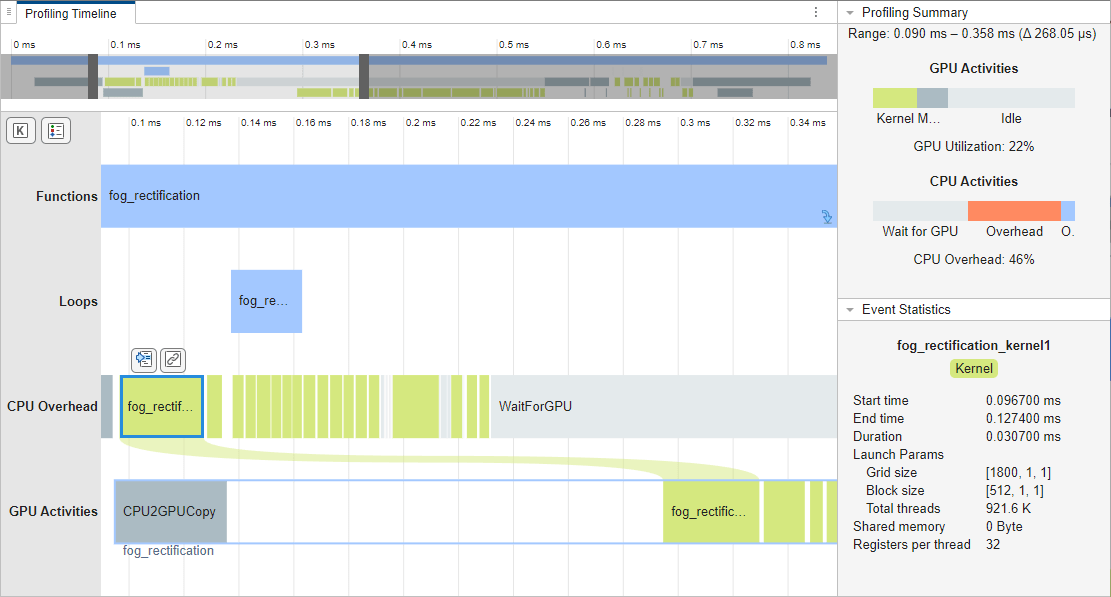
Task: Click the keyboard shortcuts K icon
Action: (x=20, y=130)
